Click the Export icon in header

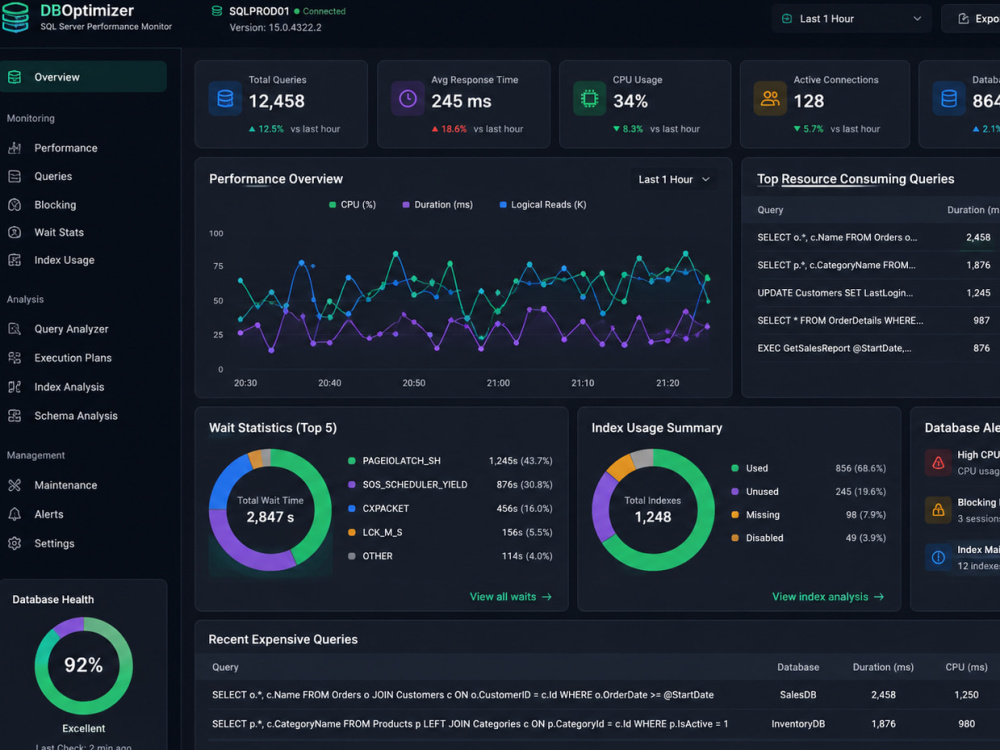pos(964,18)
